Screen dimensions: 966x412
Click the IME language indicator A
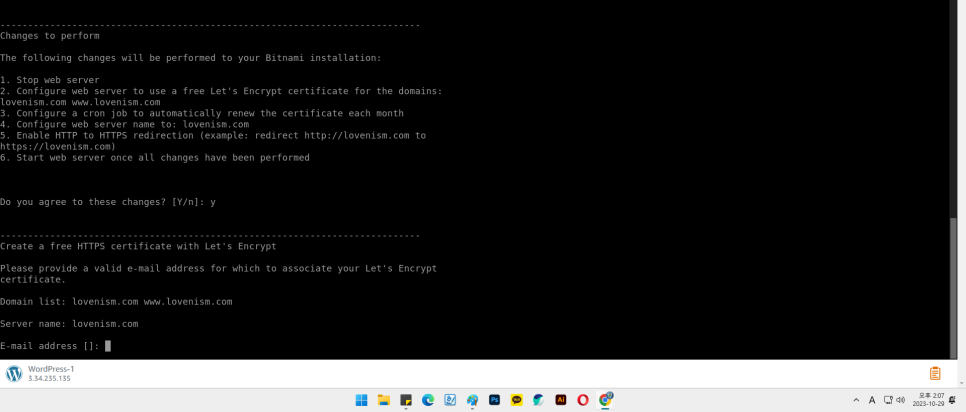tap(872, 400)
